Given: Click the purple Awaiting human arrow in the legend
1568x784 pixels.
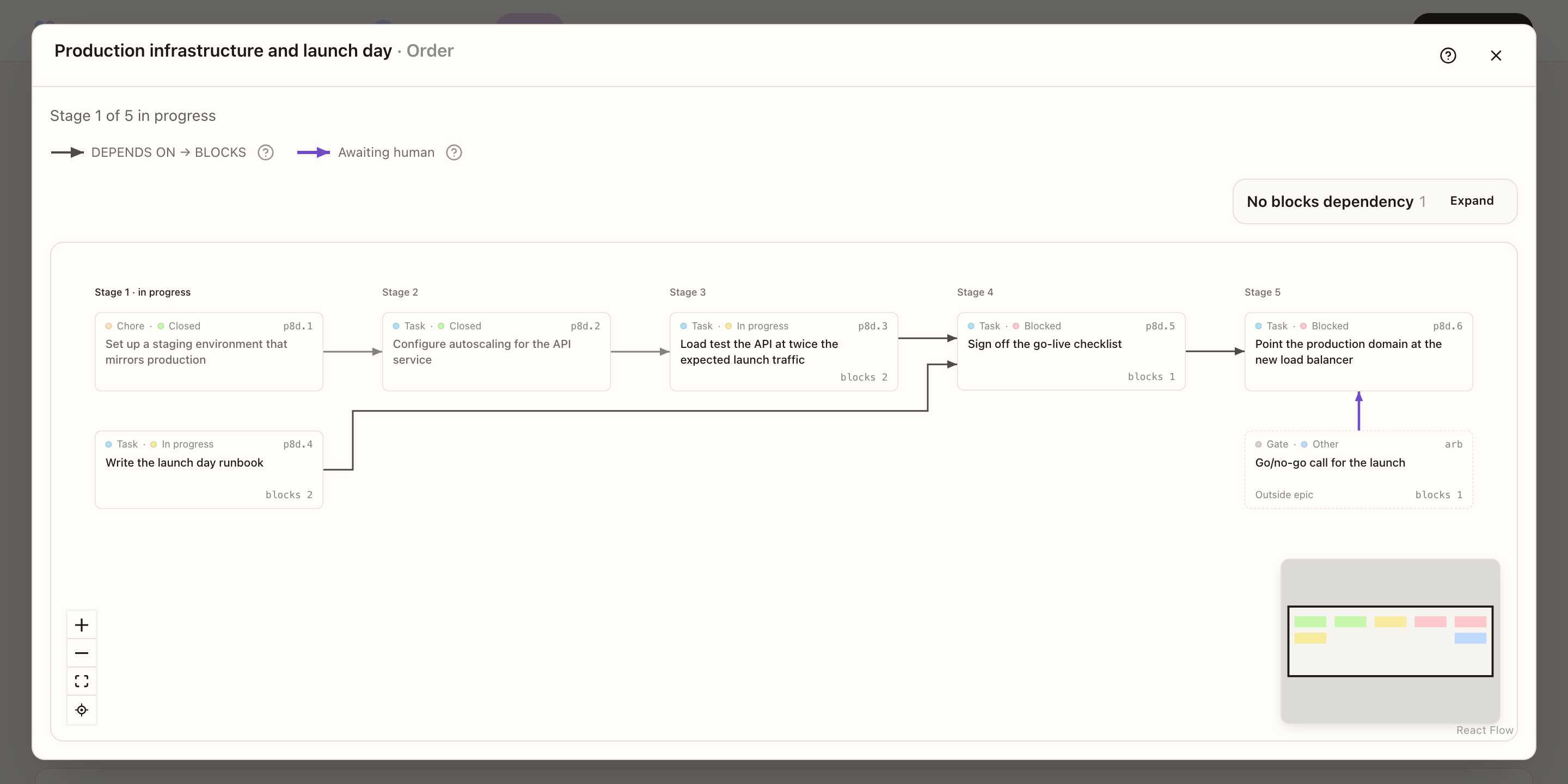Looking at the screenshot, I should pyautogui.click(x=314, y=152).
